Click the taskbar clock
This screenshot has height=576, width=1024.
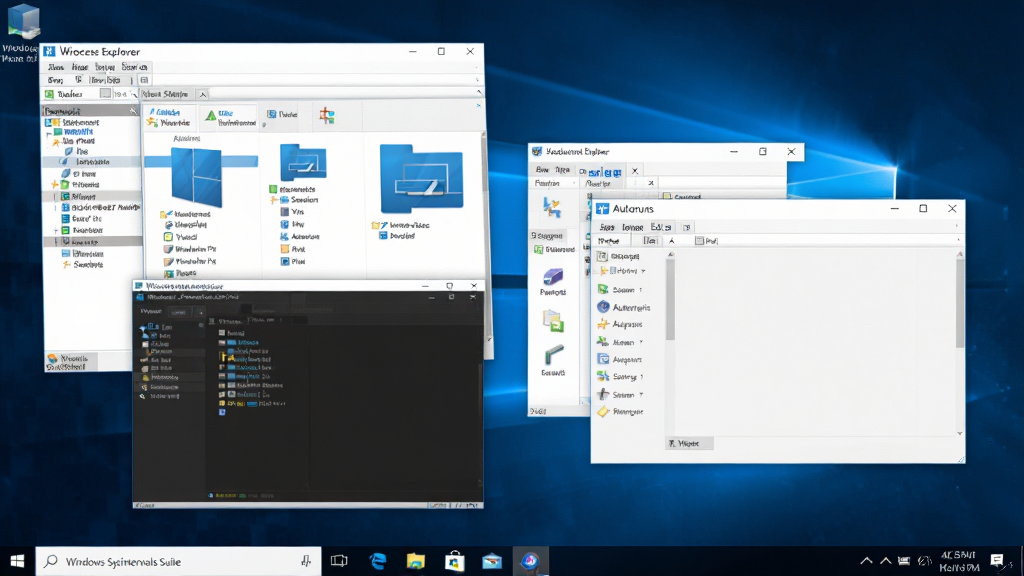[959, 561]
